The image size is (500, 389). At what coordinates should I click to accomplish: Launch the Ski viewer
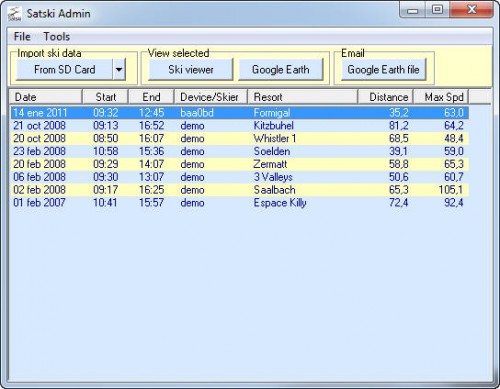(191, 69)
